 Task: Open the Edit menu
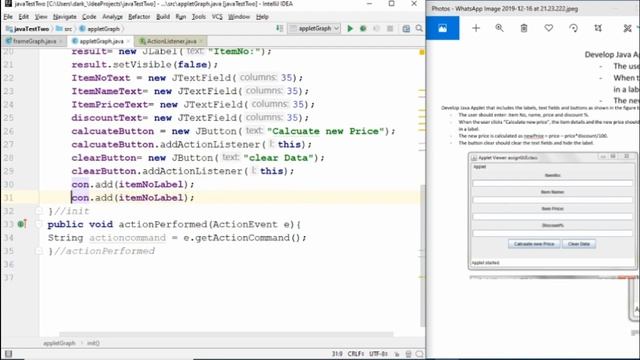coord(24,17)
